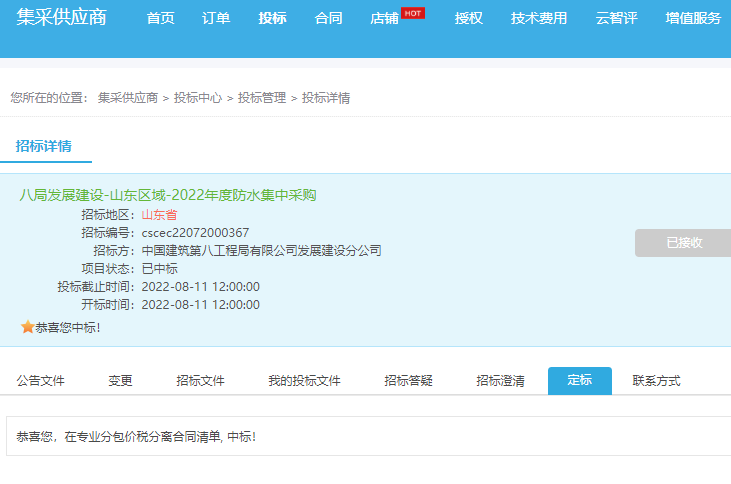Click the 集采供应商 breadcrumb link
731x484 pixels.
[128, 98]
